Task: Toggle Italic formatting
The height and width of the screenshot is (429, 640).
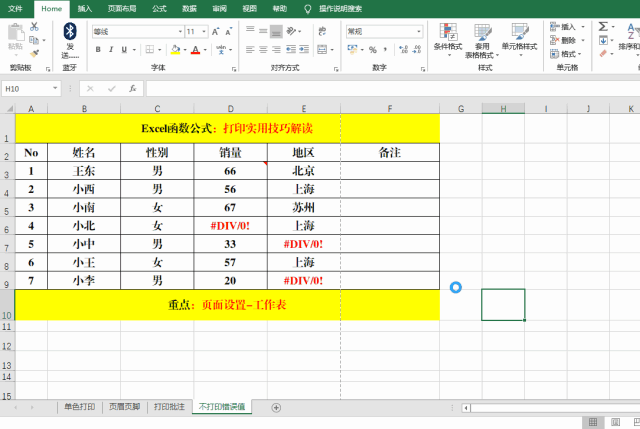Action: (111, 49)
